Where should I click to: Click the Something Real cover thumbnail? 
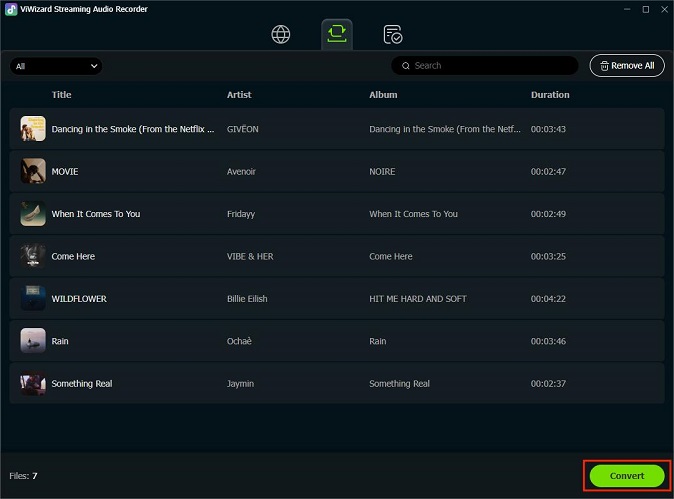coord(33,383)
